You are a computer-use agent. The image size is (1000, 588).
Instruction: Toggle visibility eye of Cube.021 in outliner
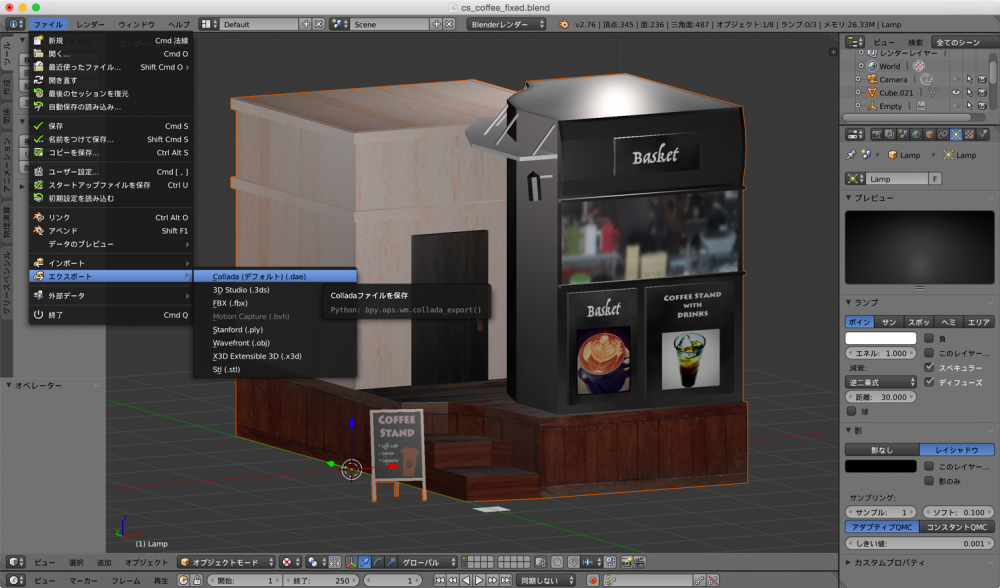click(x=956, y=92)
